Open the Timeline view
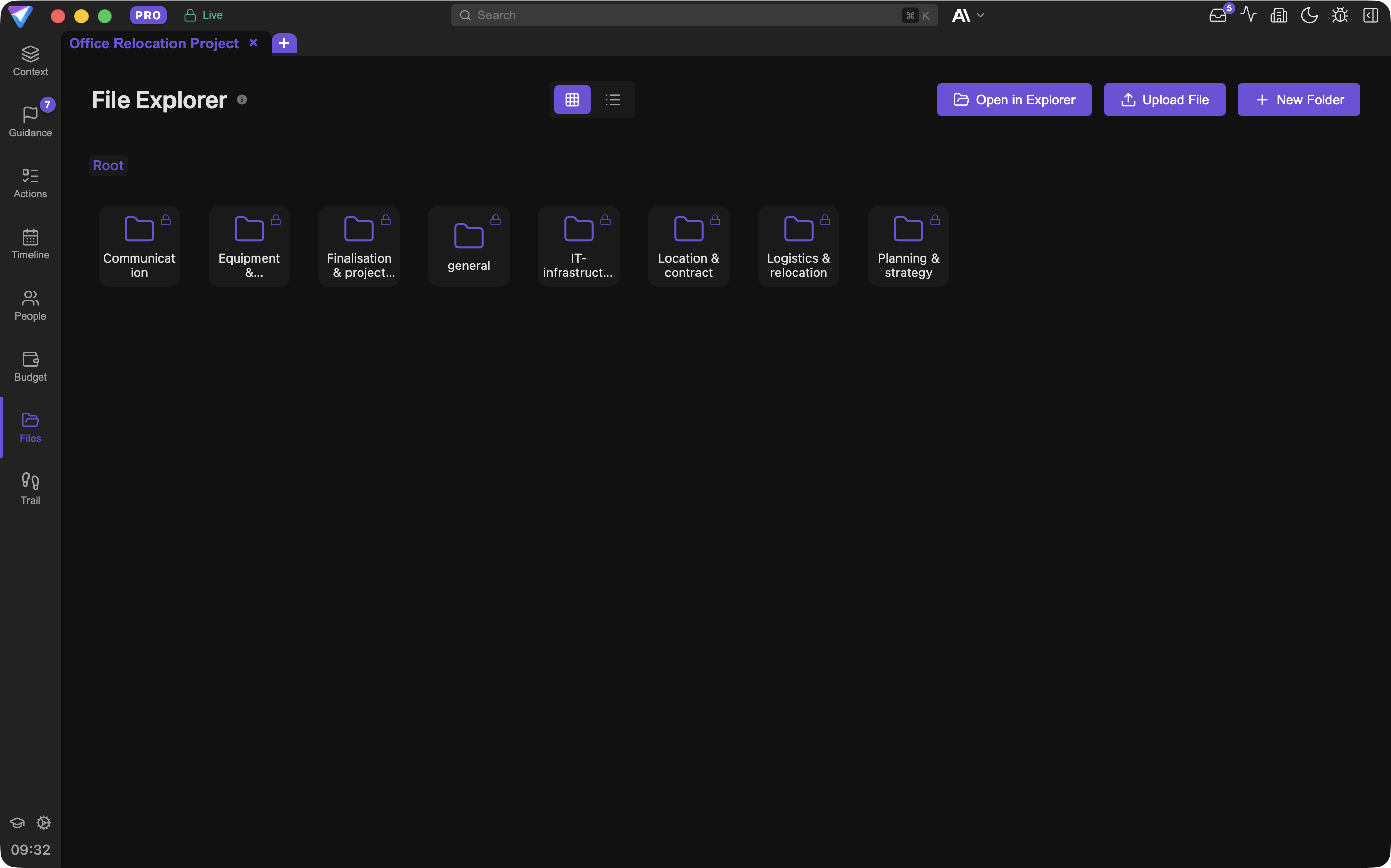The height and width of the screenshot is (868, 1391). [x=30, y=244]
